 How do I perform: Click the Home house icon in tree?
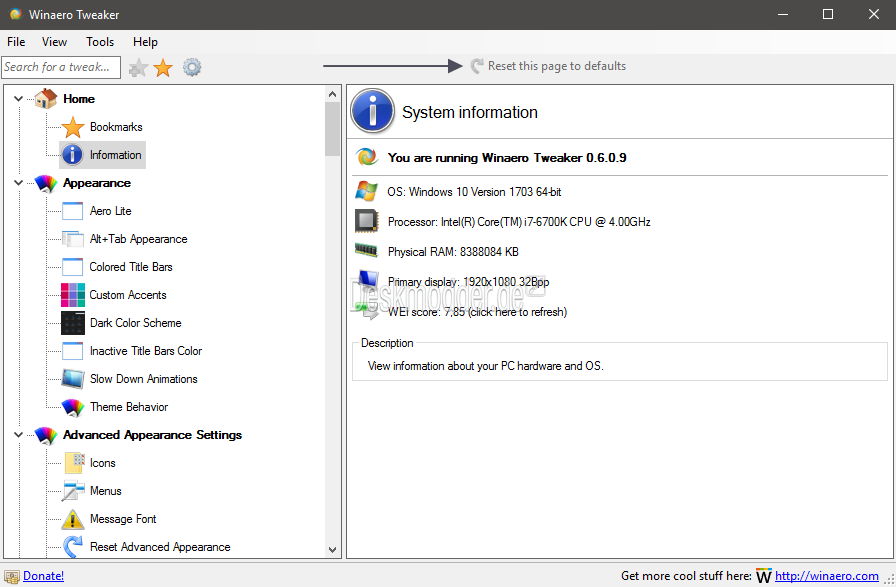coord(46,98)
